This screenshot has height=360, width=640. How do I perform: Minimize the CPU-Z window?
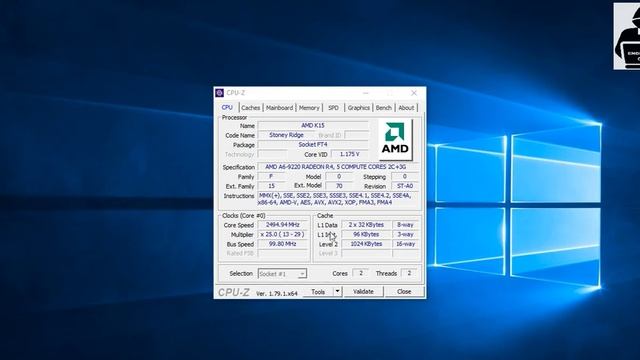click(366, 93)
